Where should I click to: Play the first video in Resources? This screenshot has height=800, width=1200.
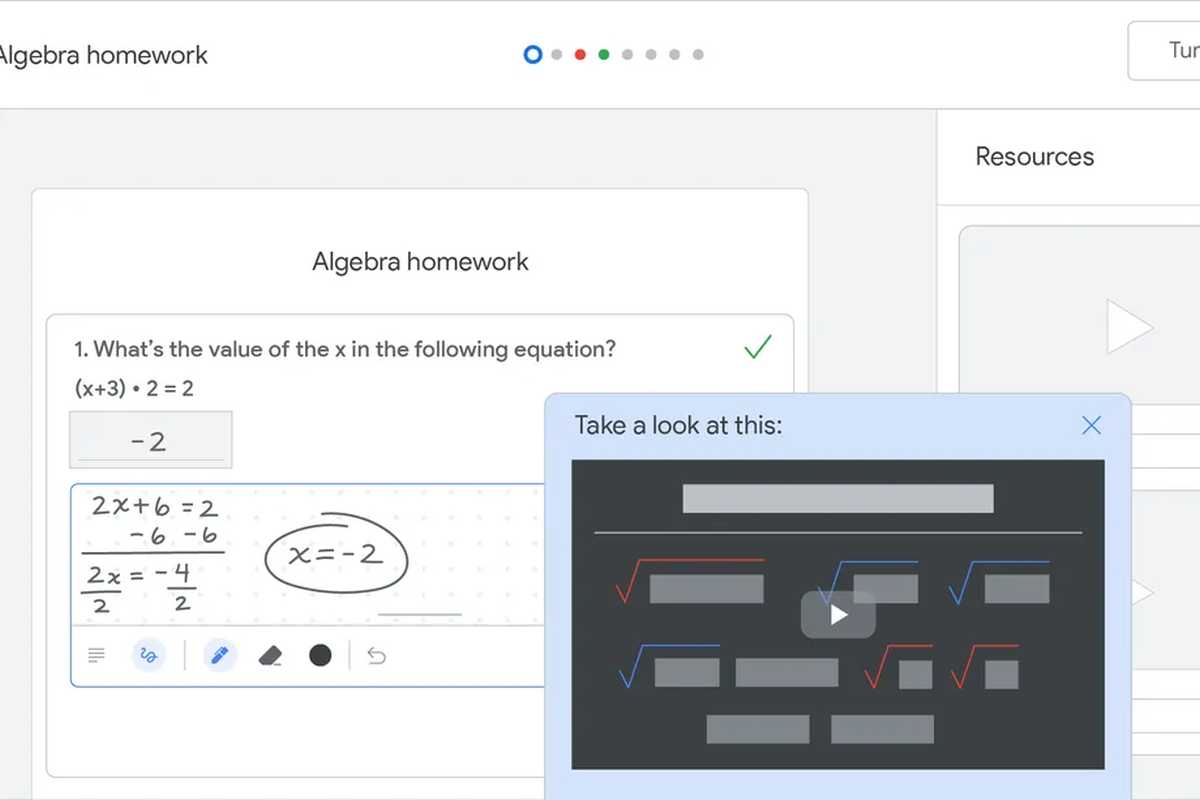click(1130, 326)
